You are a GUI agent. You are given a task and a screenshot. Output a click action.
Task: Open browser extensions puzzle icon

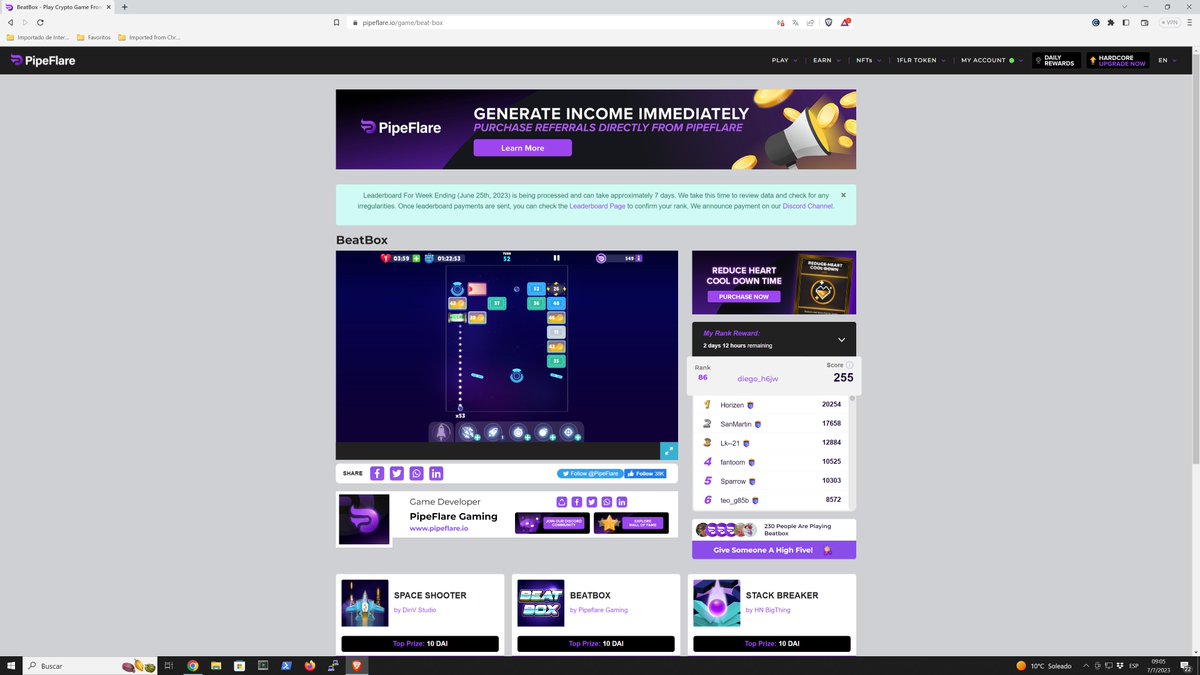tap(1110, 22)
